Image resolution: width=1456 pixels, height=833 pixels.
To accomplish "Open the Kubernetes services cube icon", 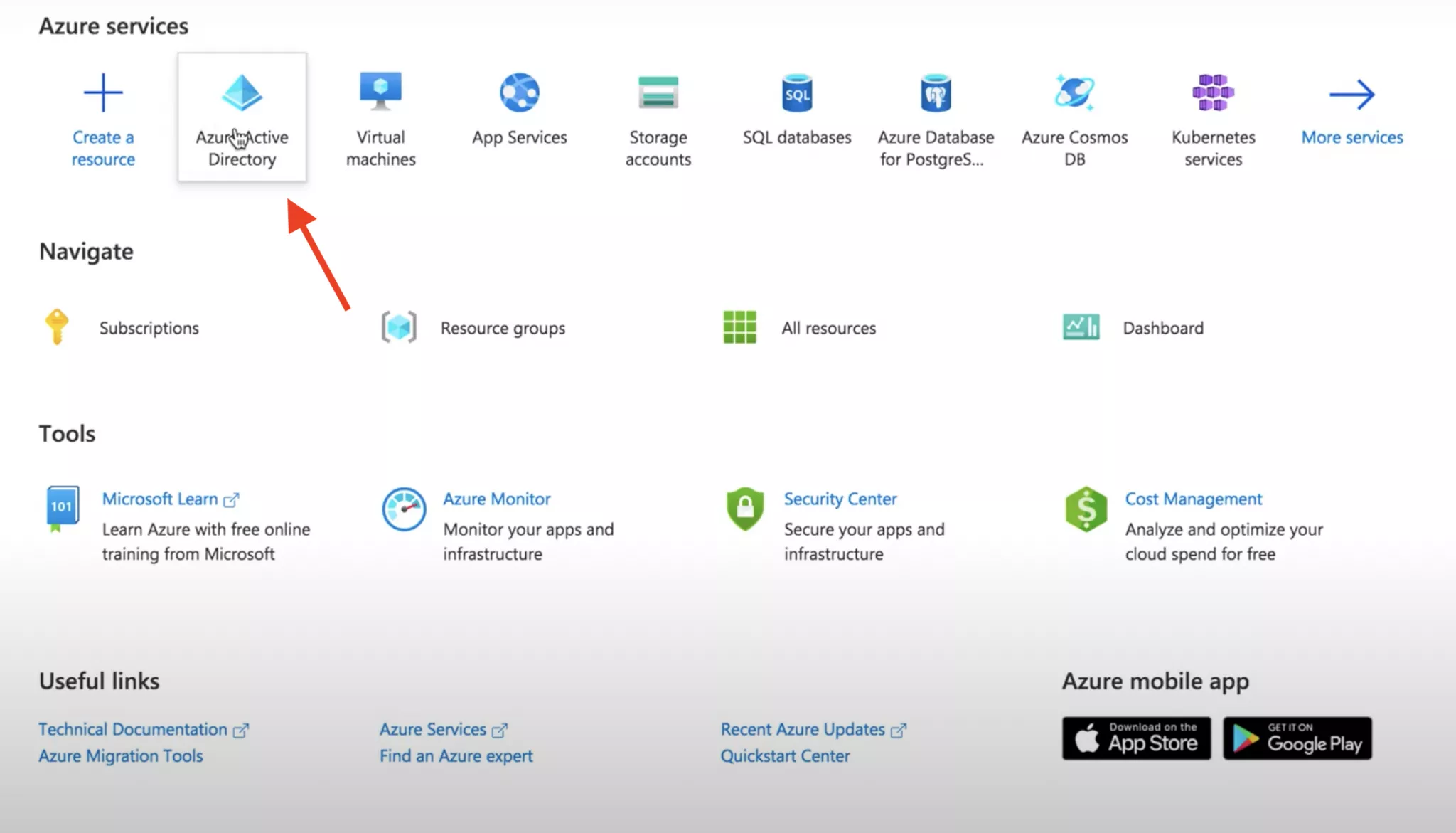I will 1213,92.
